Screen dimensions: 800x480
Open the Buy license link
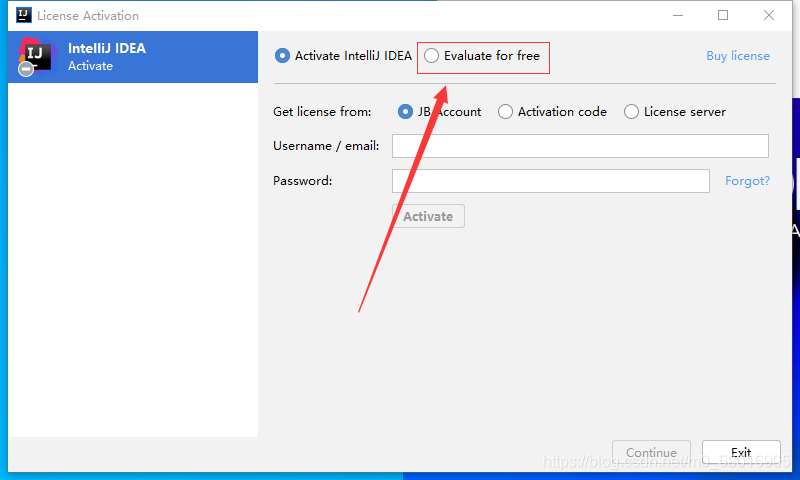coord(738,56)
